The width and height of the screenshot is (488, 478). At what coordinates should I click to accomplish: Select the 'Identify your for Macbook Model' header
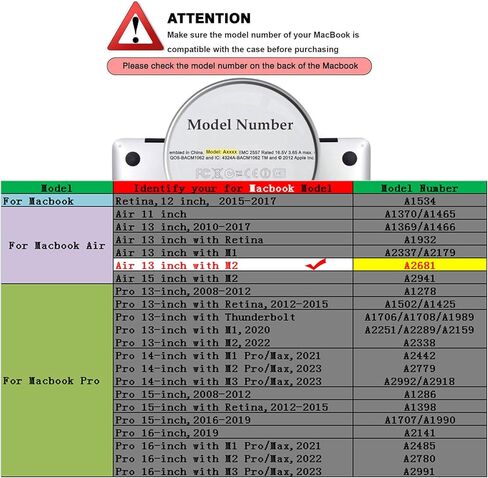tap(233, 188)
